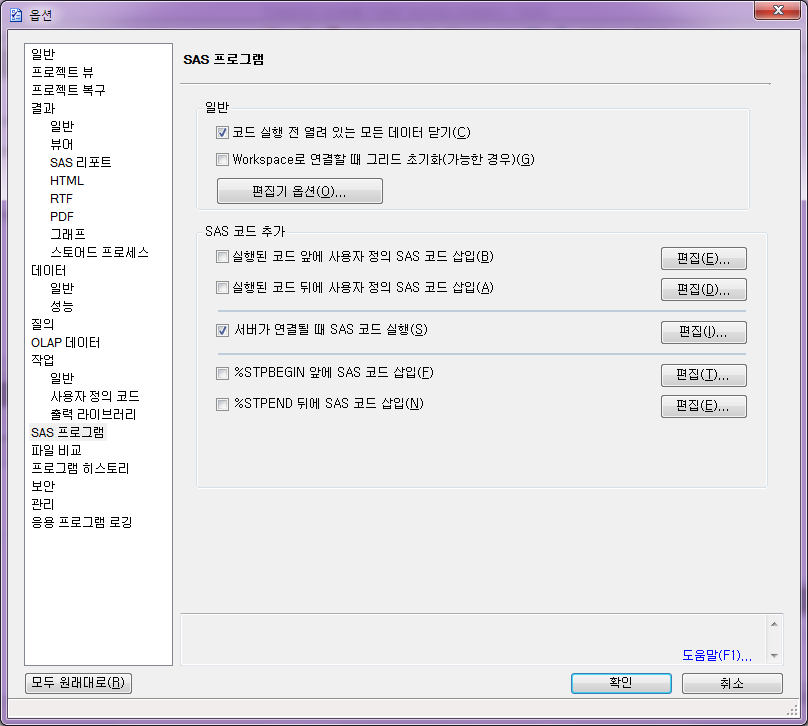Select 일반 under 작업
Screen dimensions: 808x726
(62, 378)
